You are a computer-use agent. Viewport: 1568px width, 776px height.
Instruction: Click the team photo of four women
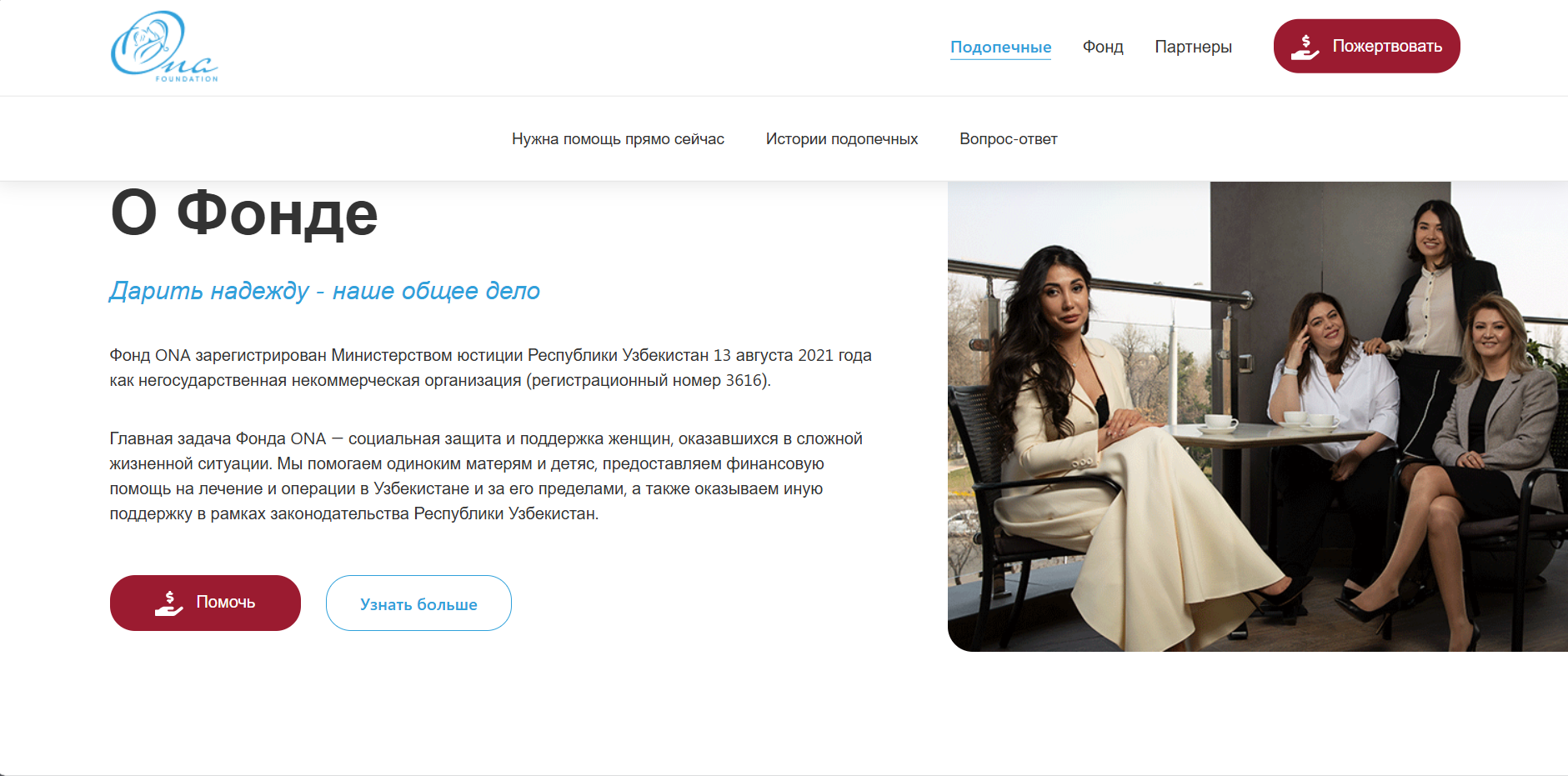point(1258,417)
